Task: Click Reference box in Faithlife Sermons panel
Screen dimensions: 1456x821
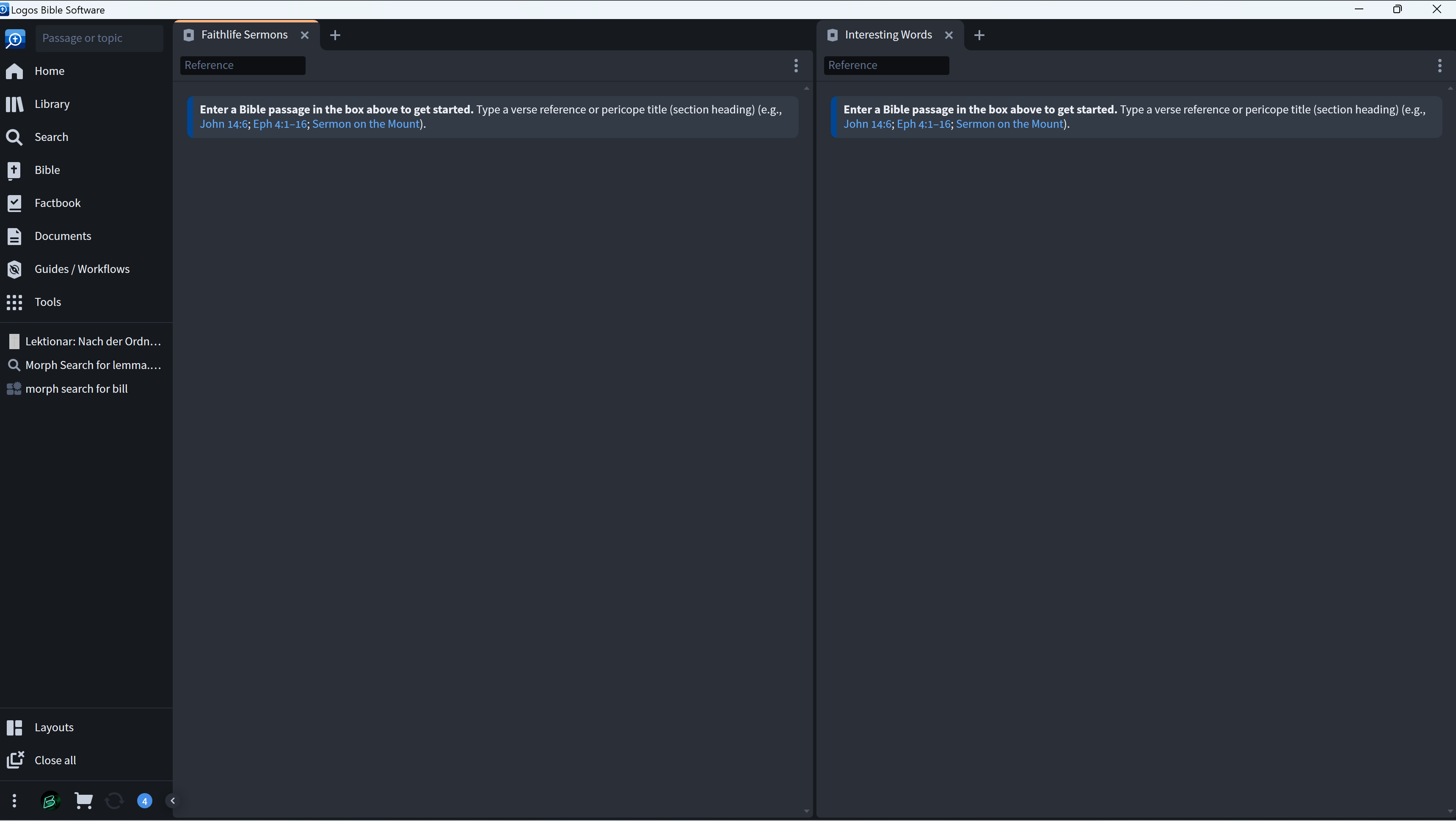Action: click(x=243, y=66)
